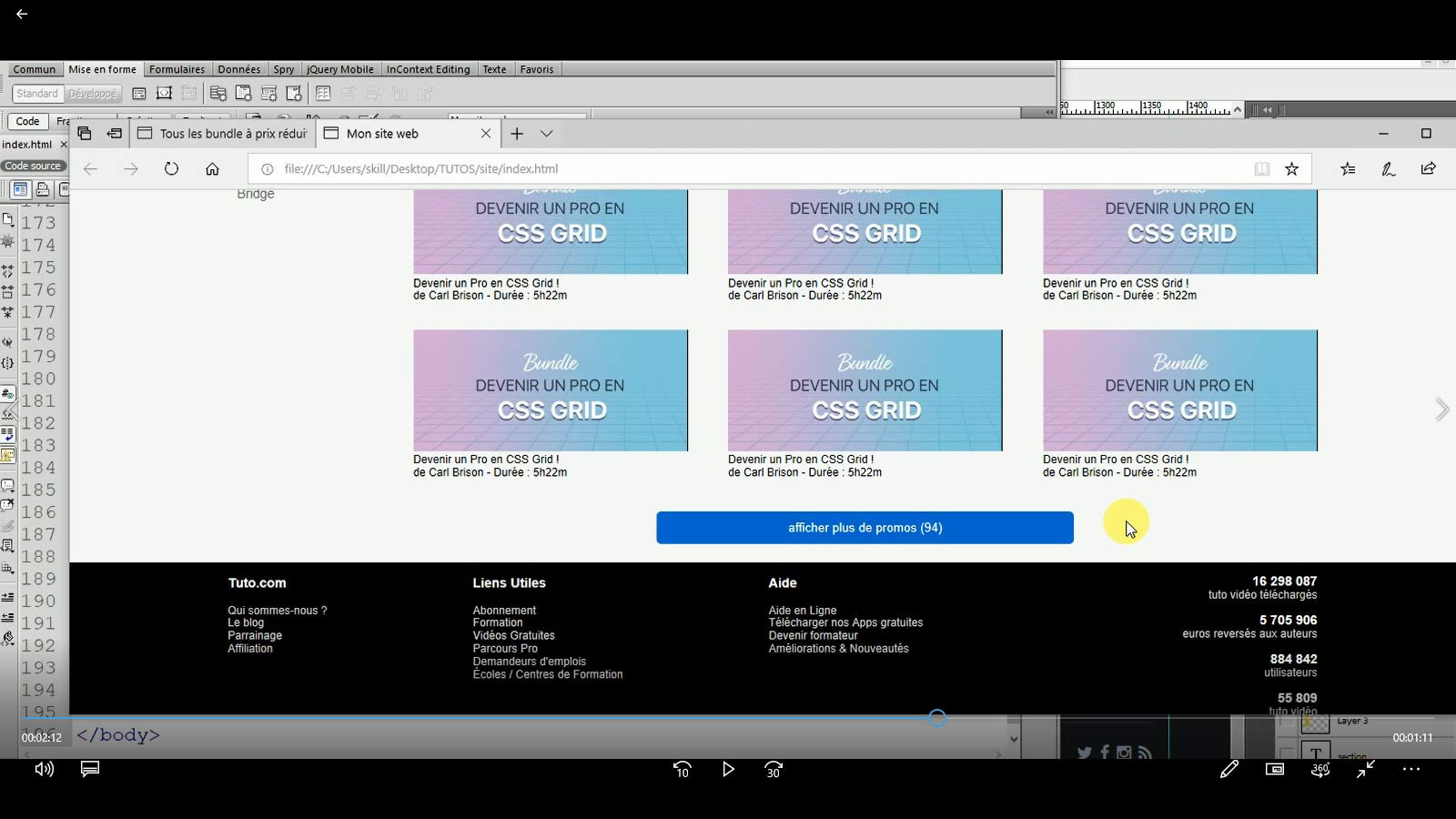Screen dimensions: 1456x819
Task: Add the page to favorites
Action: click(x=1291, y=168)
